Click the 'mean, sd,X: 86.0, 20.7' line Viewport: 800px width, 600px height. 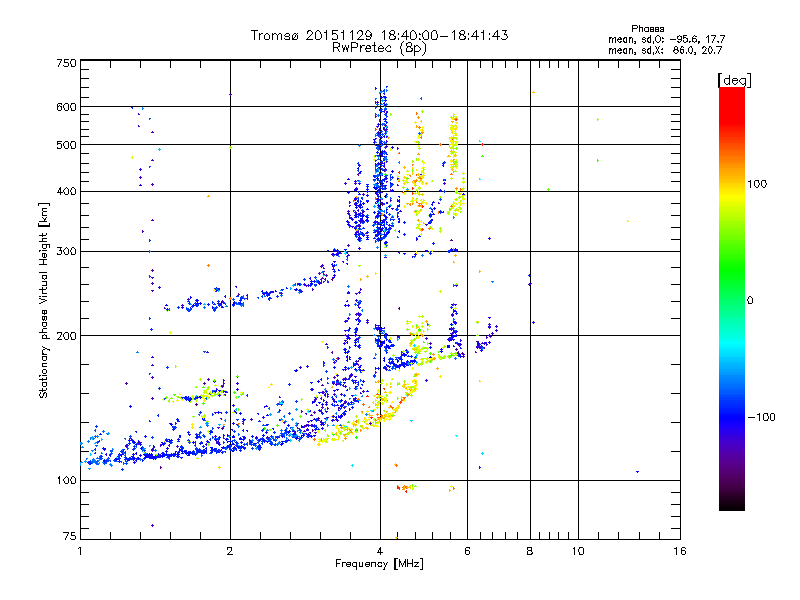[665, 50]
